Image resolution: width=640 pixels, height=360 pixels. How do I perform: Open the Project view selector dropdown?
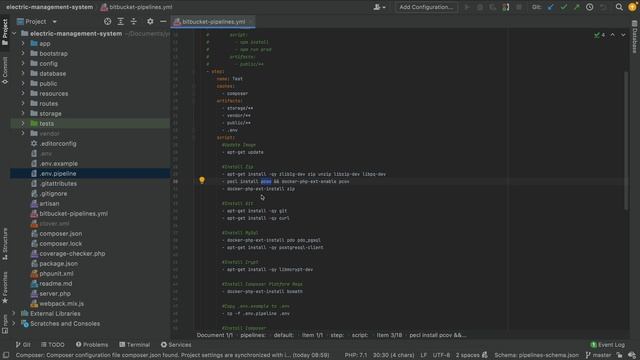37,21
